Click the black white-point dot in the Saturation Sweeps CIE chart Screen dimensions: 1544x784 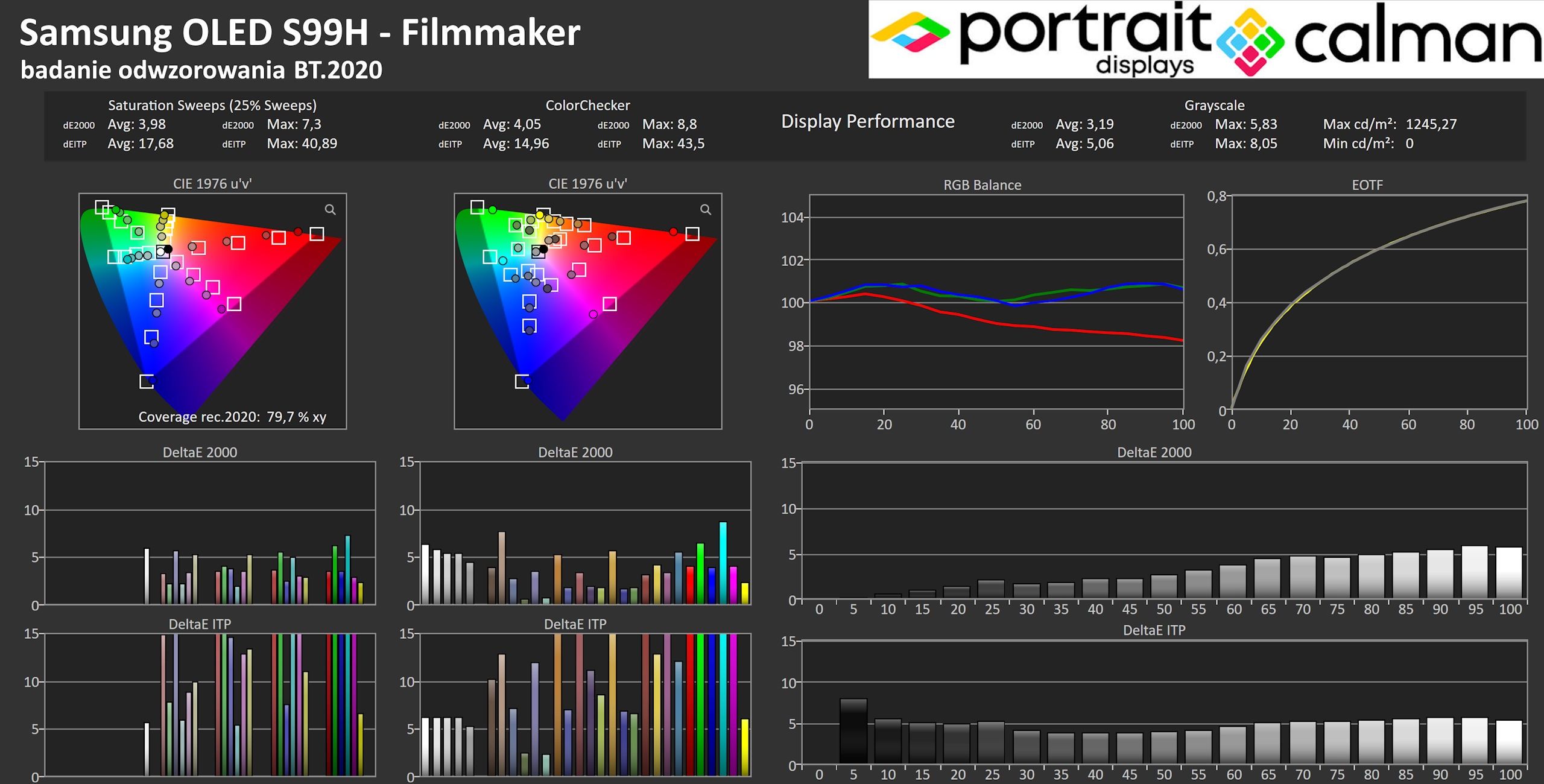tap(168, 249)
